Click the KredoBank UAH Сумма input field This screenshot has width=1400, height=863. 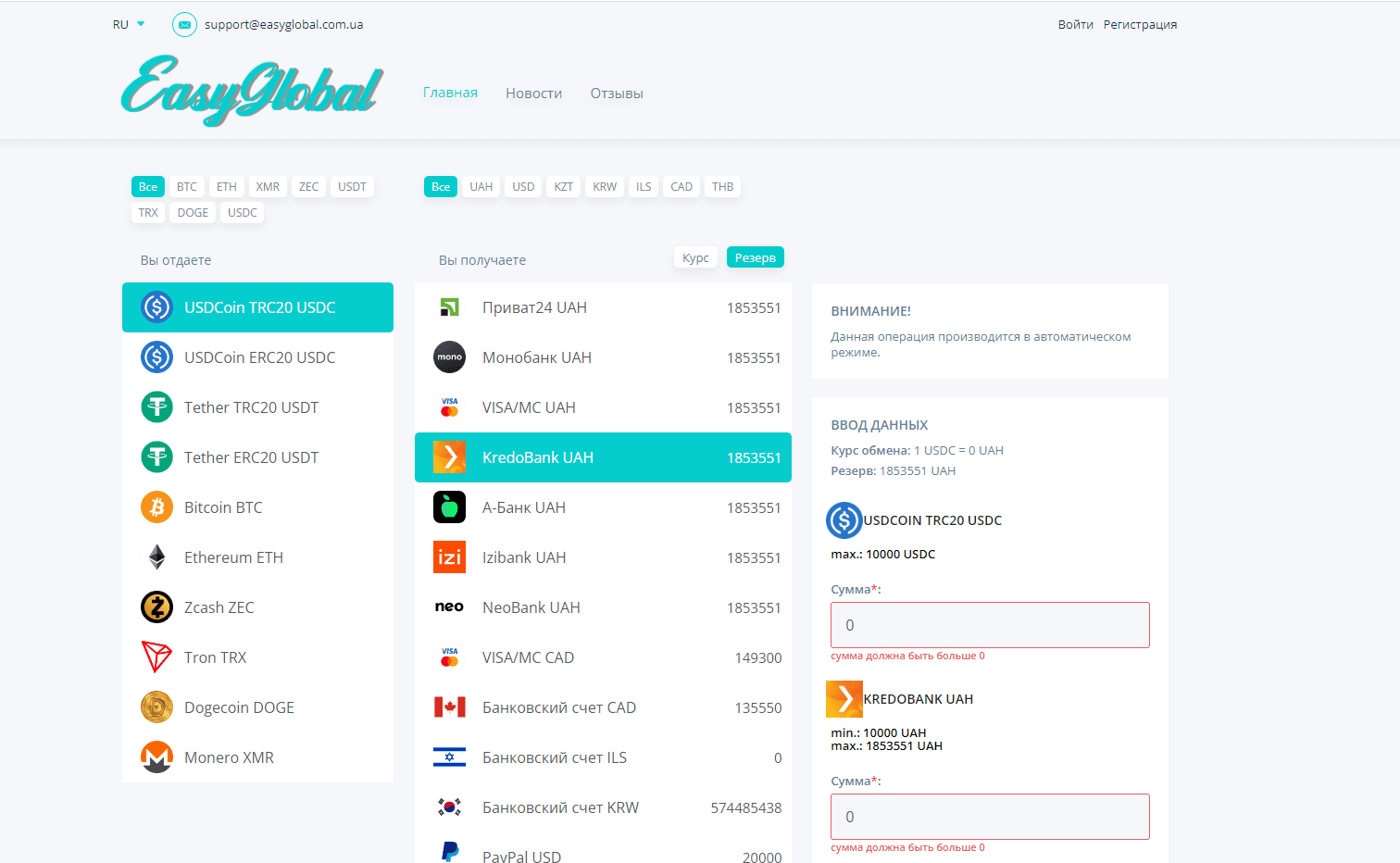coord(990,817)
